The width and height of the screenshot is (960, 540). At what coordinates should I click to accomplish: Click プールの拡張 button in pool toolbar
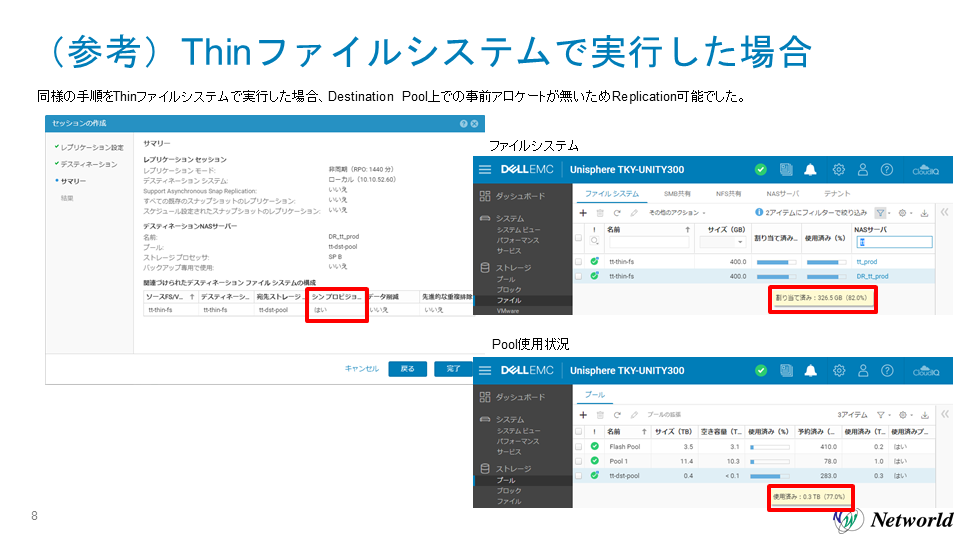[664, 414]
